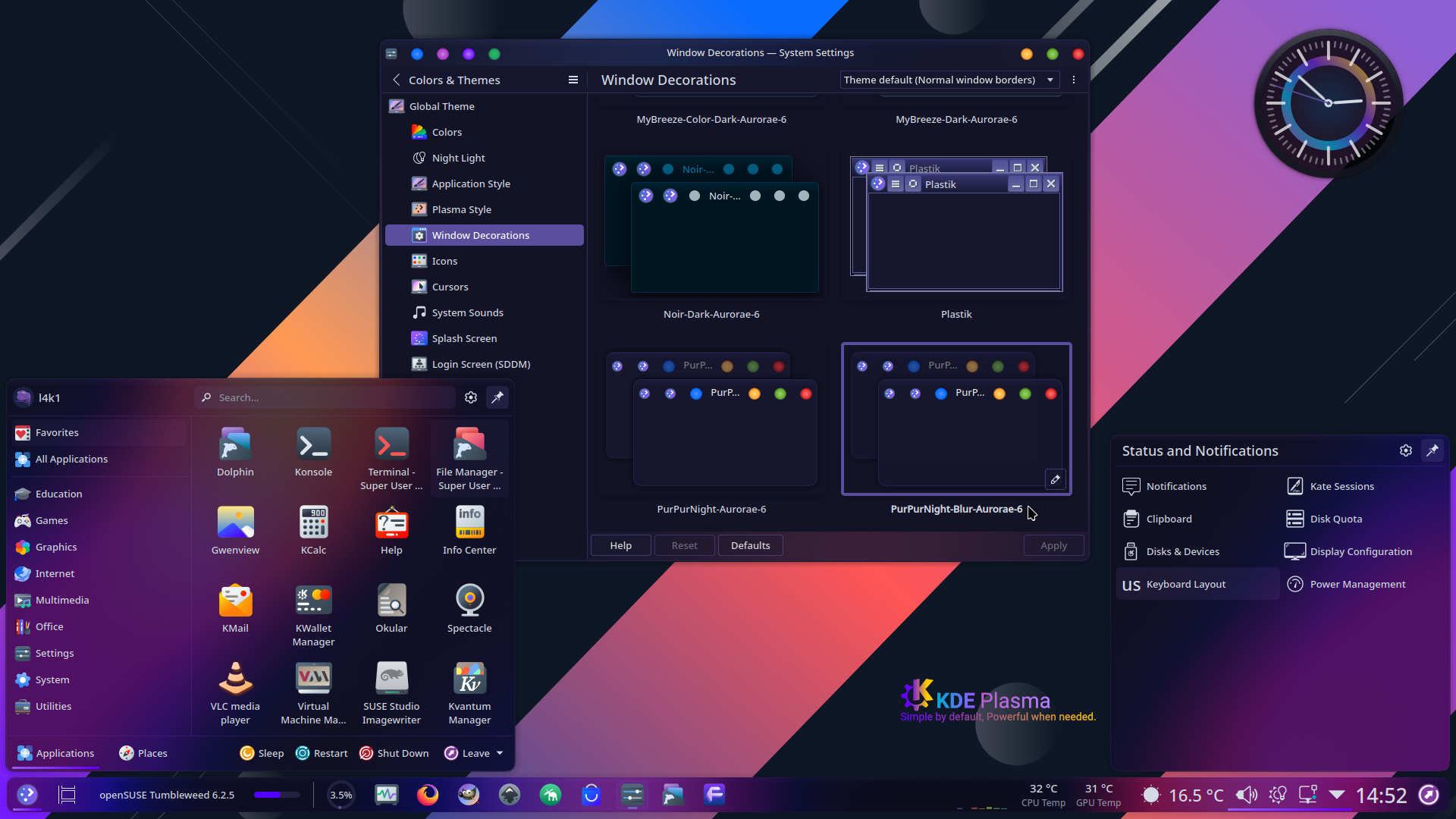The image size is (1456, 819).
Task: Open Plasma Style settings
Action: tap(485, 209)
